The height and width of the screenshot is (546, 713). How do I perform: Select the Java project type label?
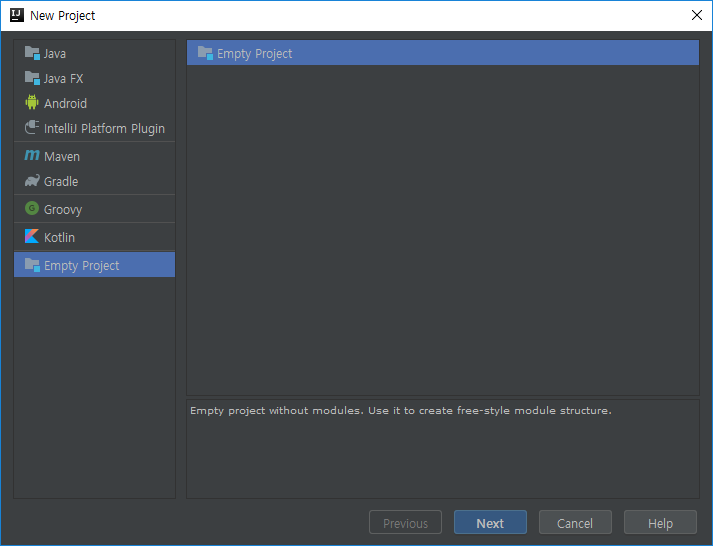(x=55, y=54)
